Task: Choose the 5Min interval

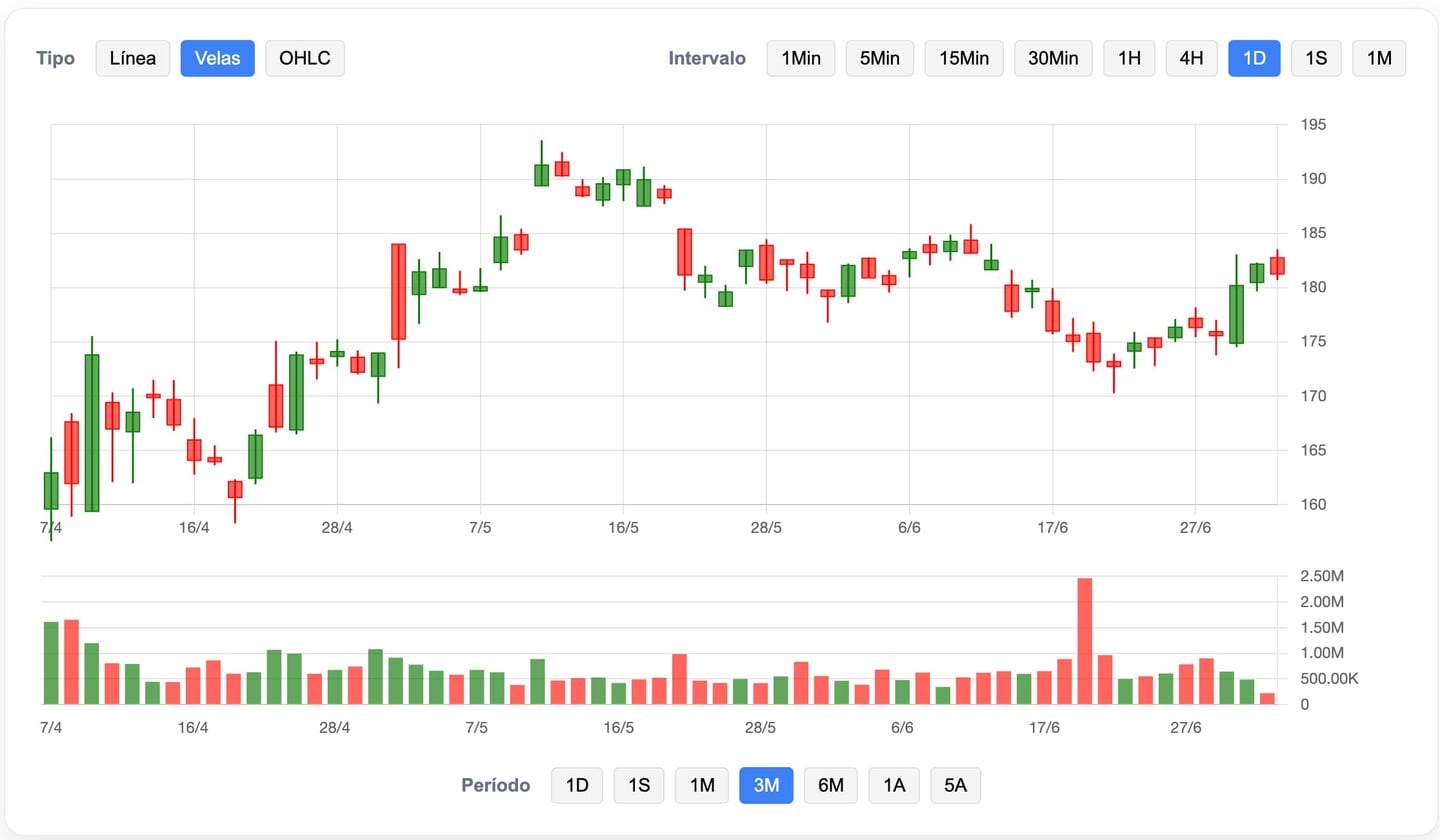Action: (x=879, y=58)
